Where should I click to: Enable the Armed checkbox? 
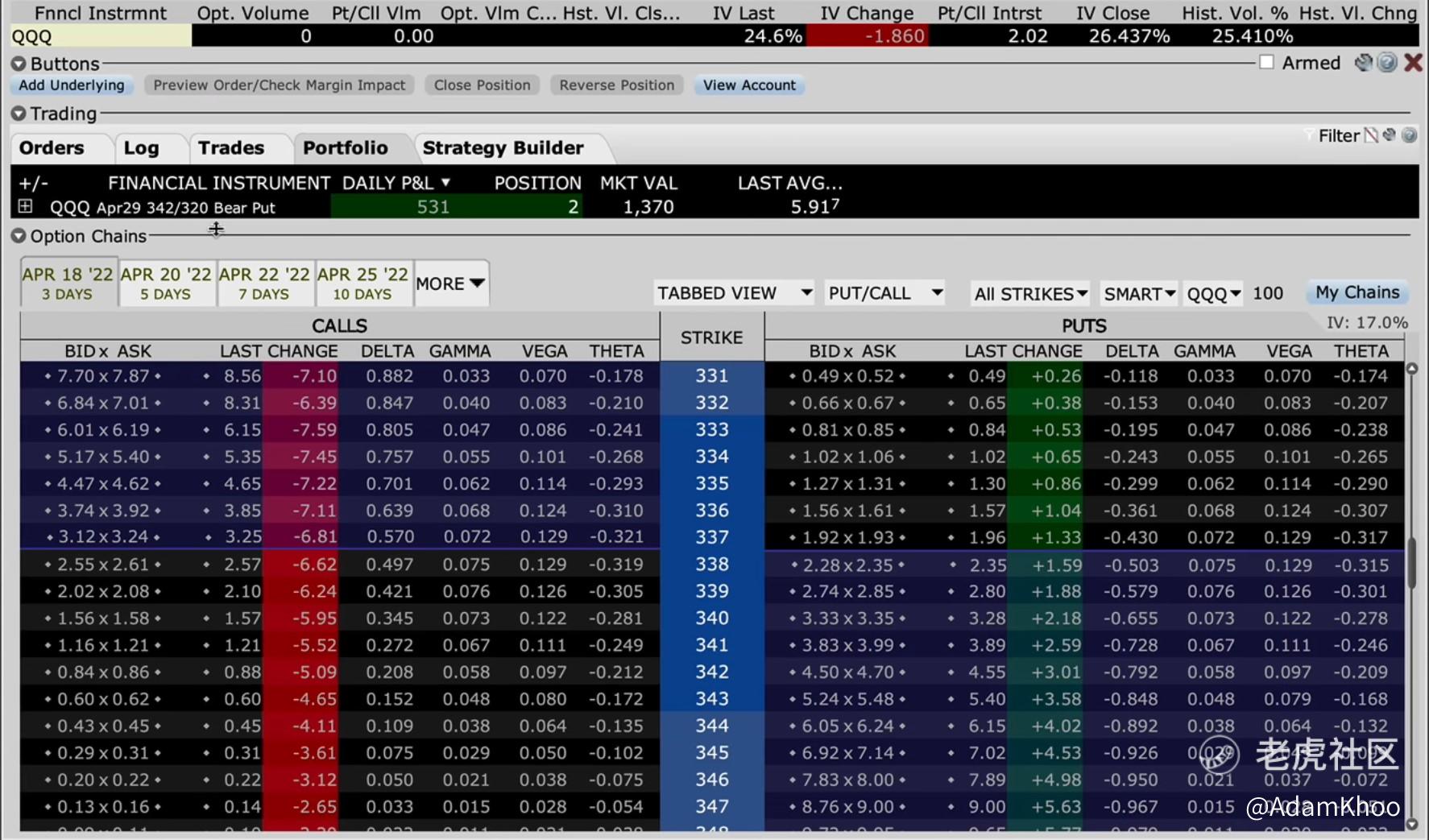click(x=1267, y=63)
